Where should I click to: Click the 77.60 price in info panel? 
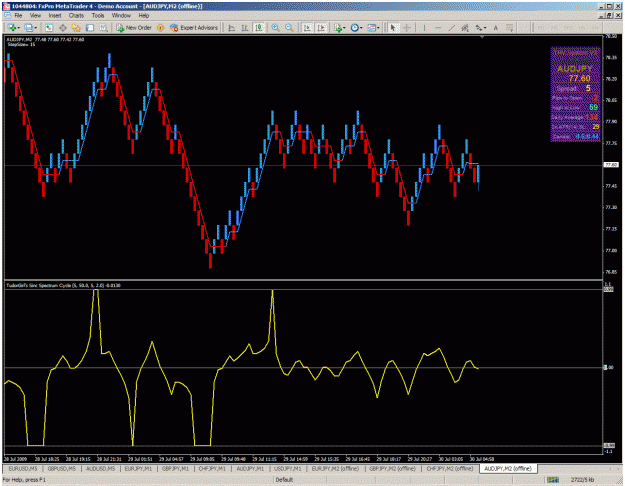coord(579,78)
